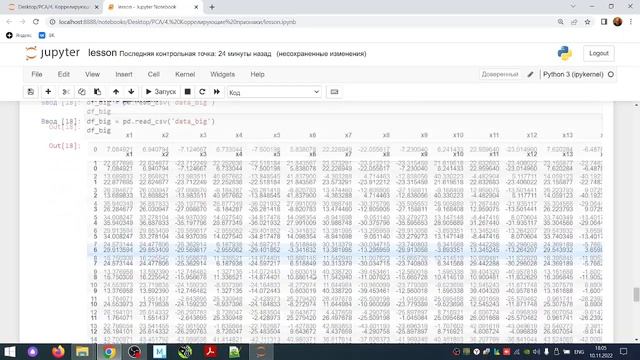Screen dimensions: 640x360
Task: Move selected cell down with arrow icon
Action: click(131, 92)
